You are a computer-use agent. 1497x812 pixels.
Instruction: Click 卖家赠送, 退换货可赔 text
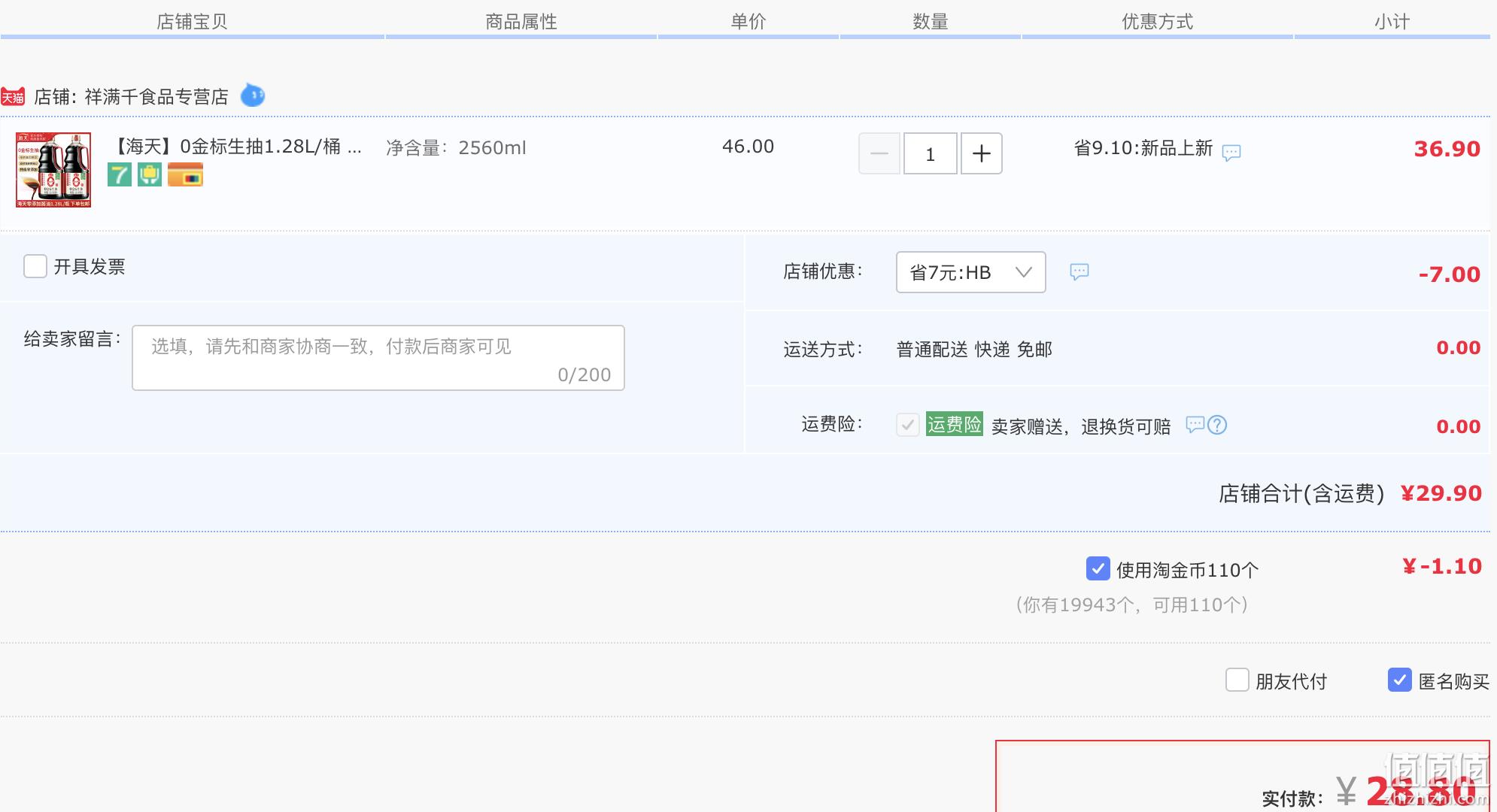click(x=1081, y=426)
